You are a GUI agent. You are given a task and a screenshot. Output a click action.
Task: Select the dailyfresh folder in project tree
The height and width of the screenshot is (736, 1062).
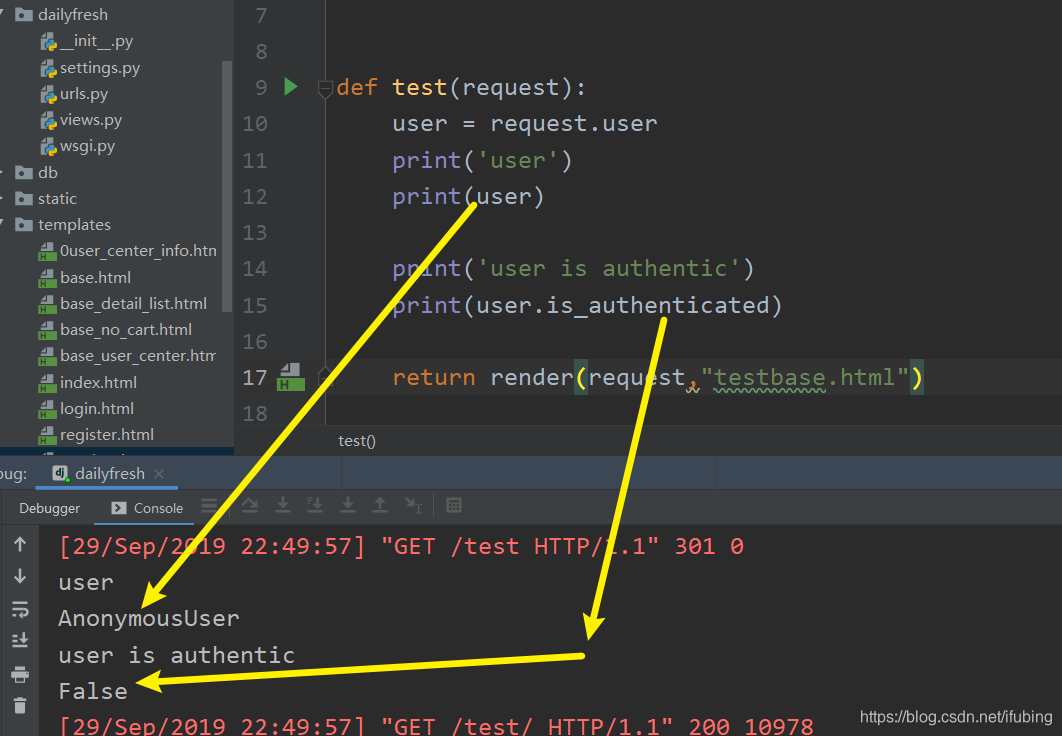pos(72,14)
